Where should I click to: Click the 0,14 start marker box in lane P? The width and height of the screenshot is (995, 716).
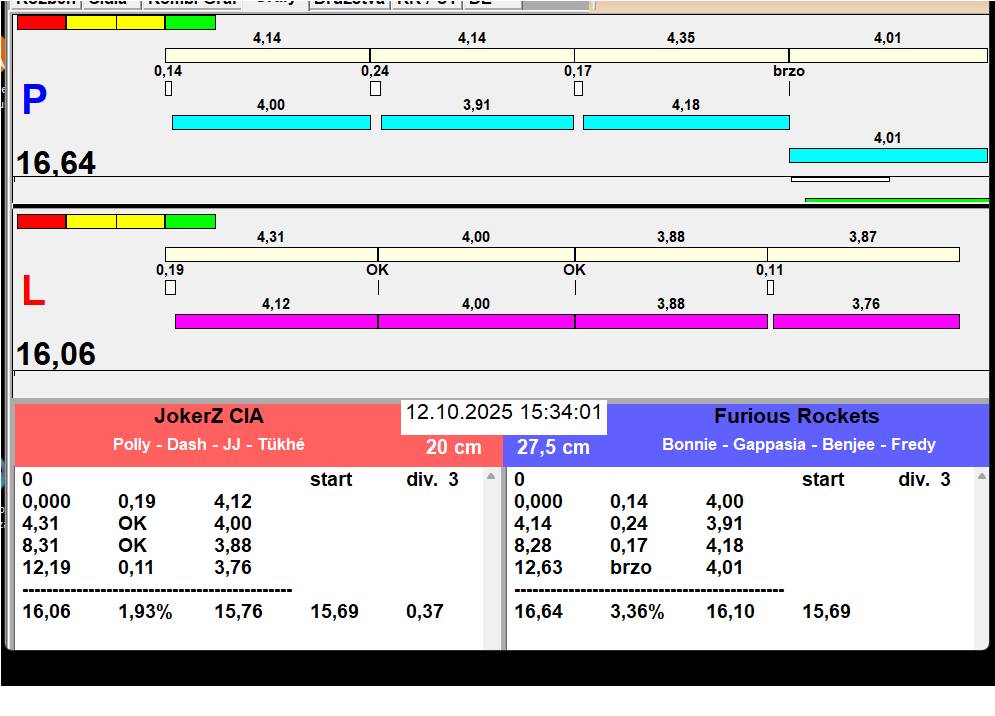pos(168,89)
